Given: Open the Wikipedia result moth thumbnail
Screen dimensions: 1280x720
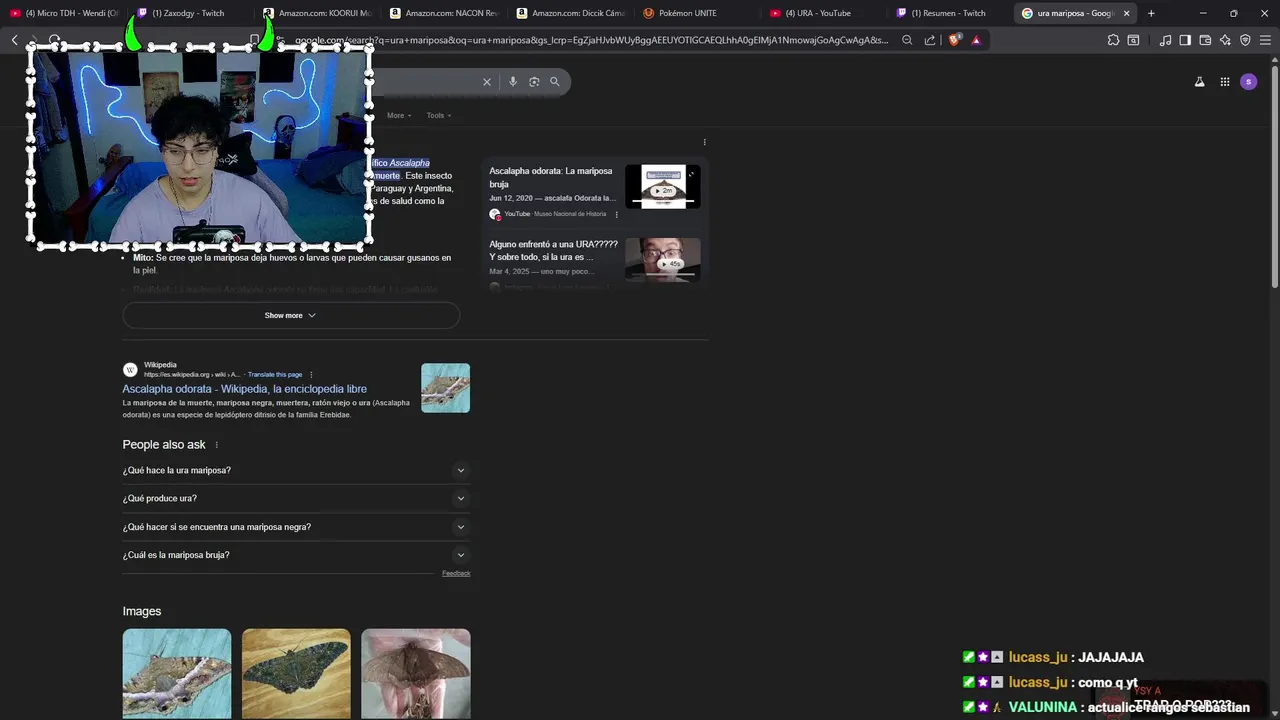Looking at the screenshot, I should click(x=446, y=388).
